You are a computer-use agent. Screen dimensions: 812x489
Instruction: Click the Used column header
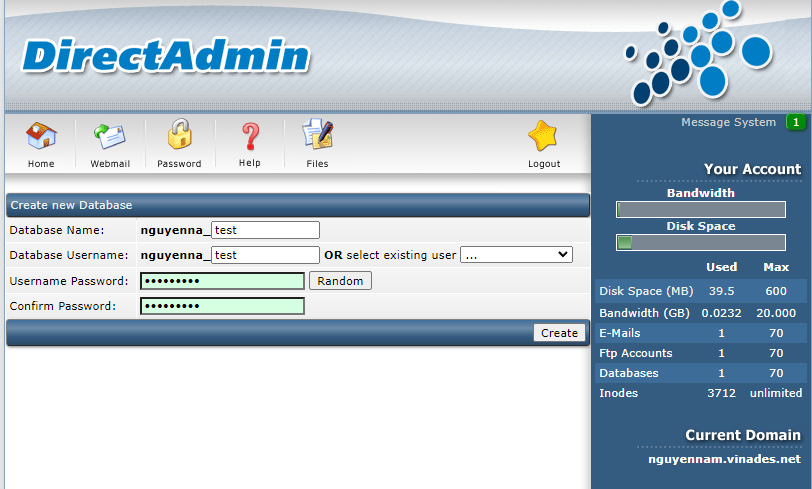tap(721, 267)
